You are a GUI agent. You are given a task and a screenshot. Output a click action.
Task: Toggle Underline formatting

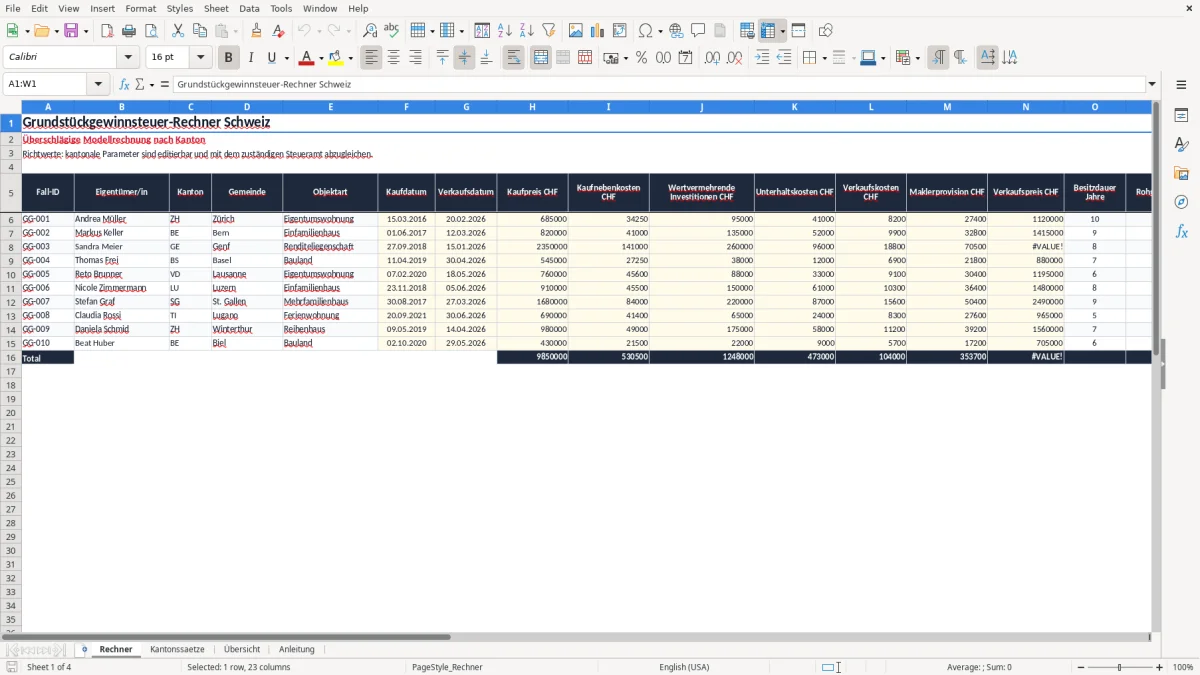(271, 58)
